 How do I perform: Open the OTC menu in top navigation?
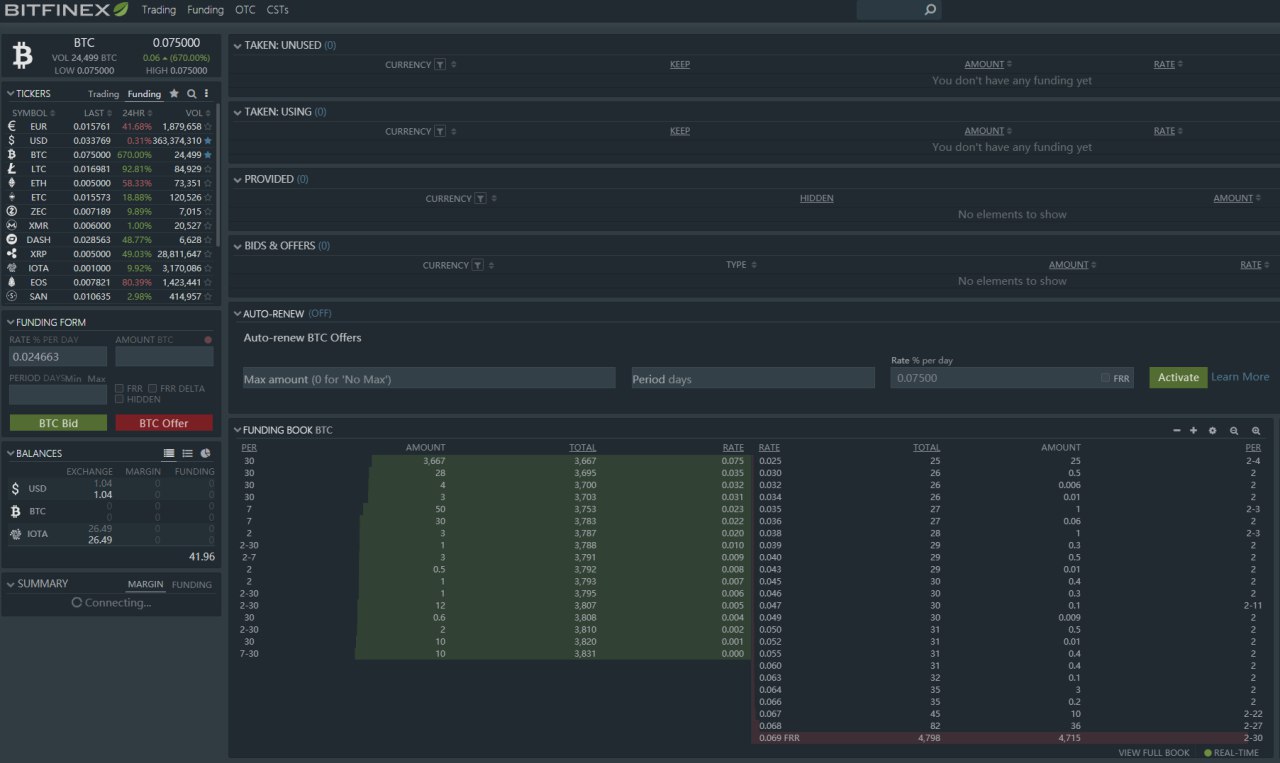pos(245,10)
